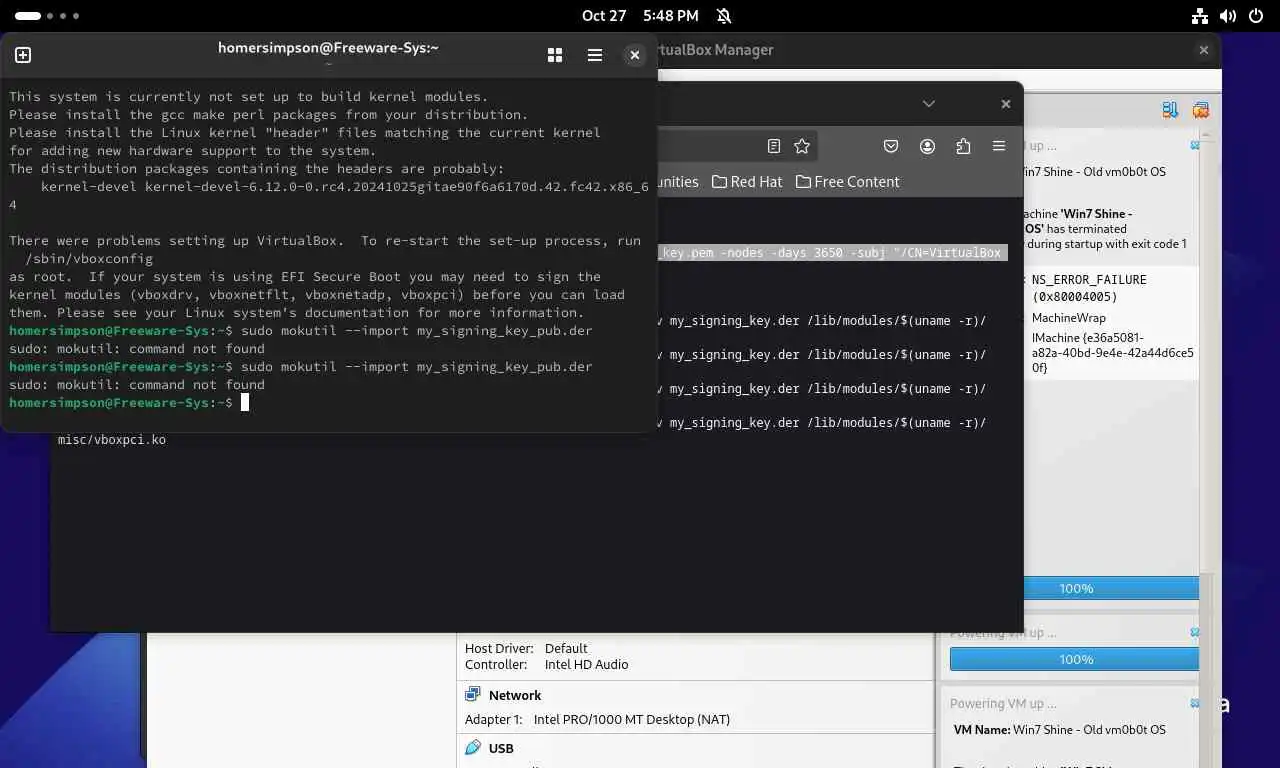
Task: Click the VirtualBox USB icon
Action: pyautogui.click(x=473, y=748)
